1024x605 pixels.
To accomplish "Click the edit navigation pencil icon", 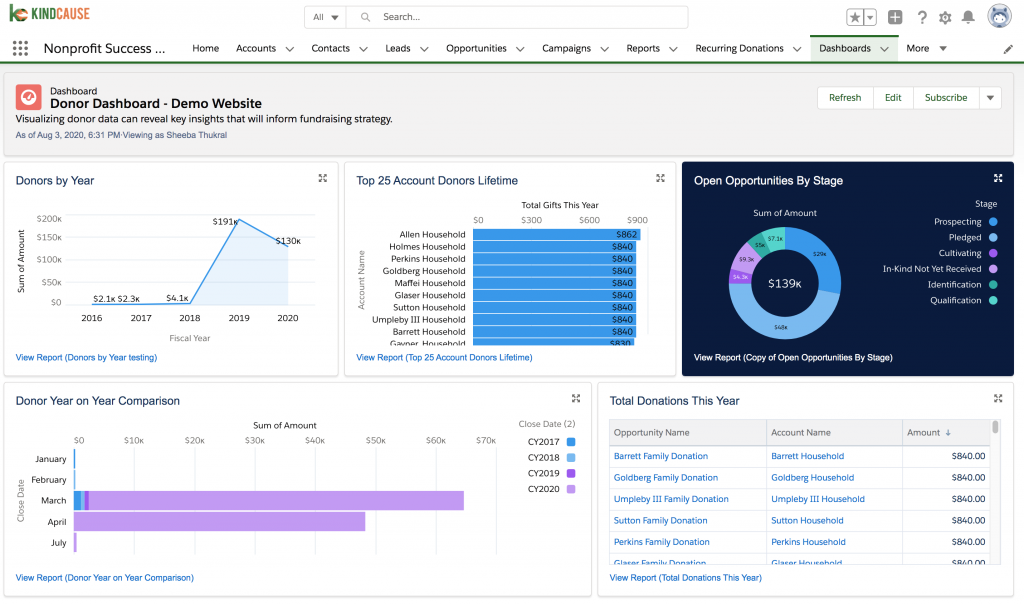I will [1007, 49].
